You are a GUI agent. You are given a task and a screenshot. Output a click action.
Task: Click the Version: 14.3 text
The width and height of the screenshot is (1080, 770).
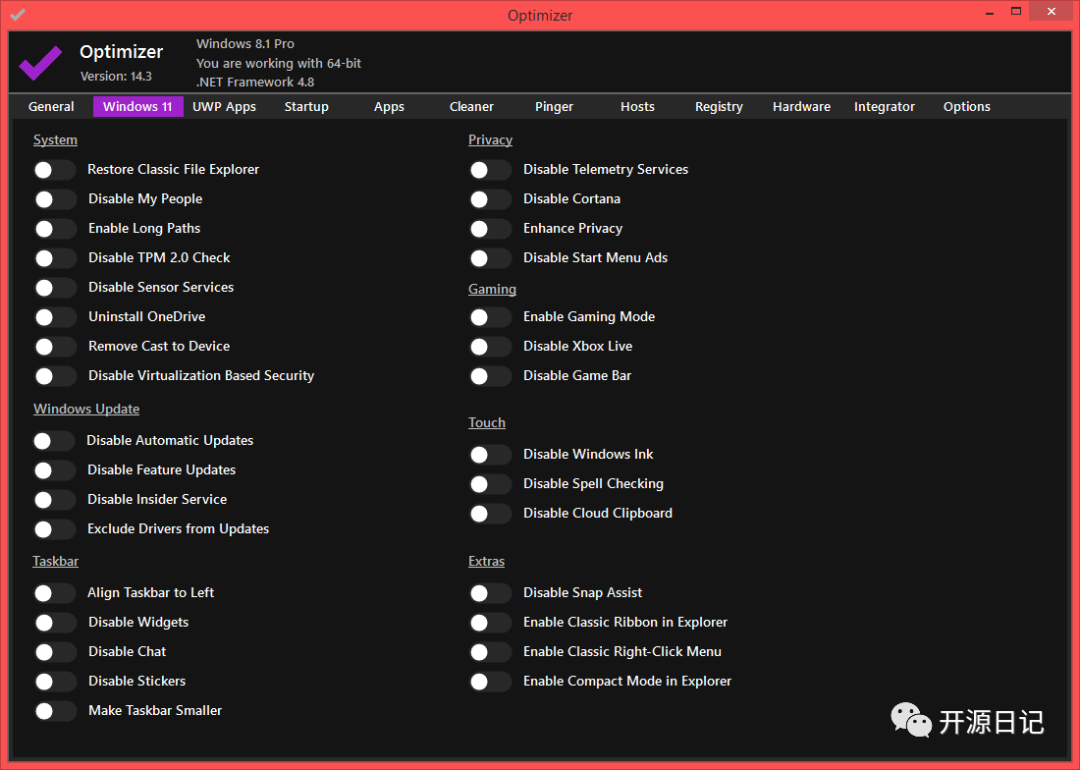(x=116, y=76)
